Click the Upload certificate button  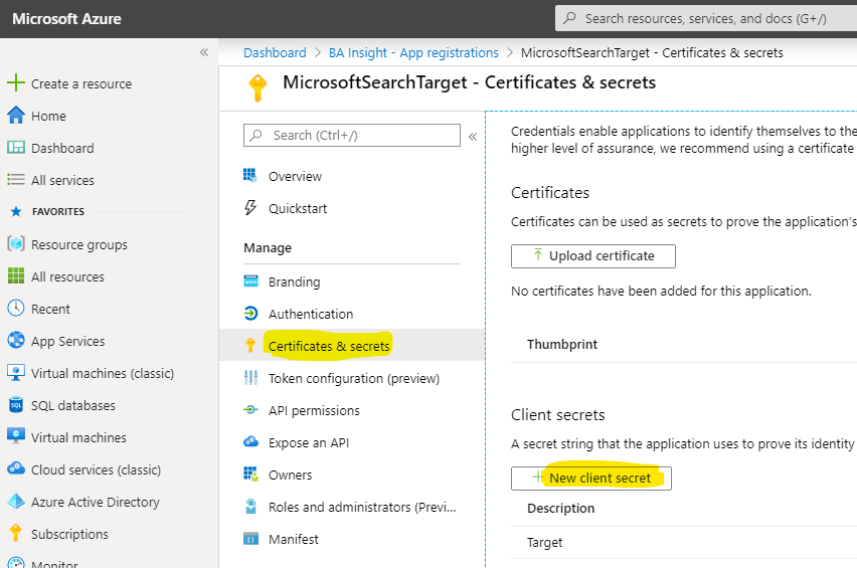593,256
